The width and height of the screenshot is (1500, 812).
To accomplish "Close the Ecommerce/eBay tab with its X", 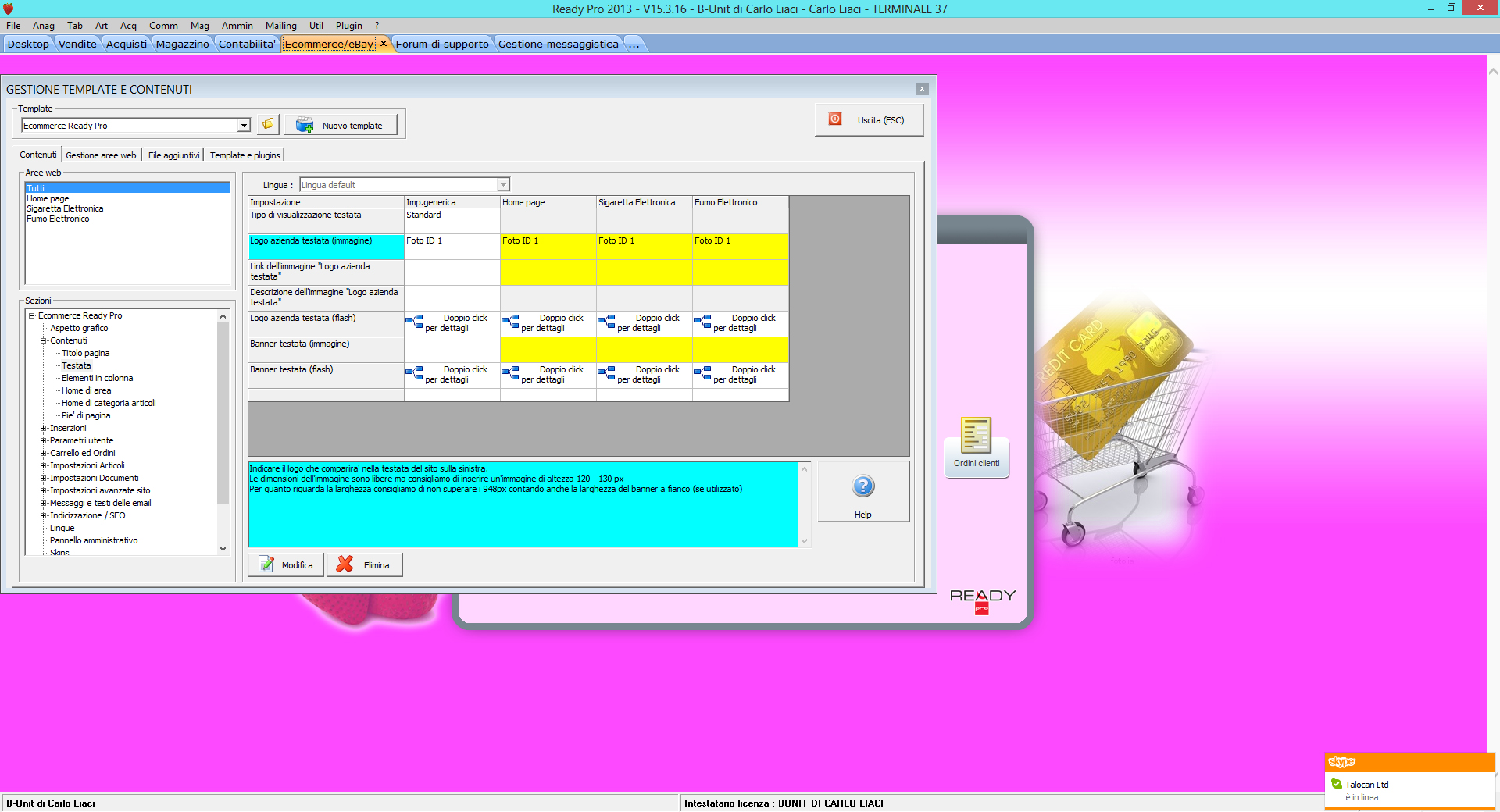I will pos(384,44).
